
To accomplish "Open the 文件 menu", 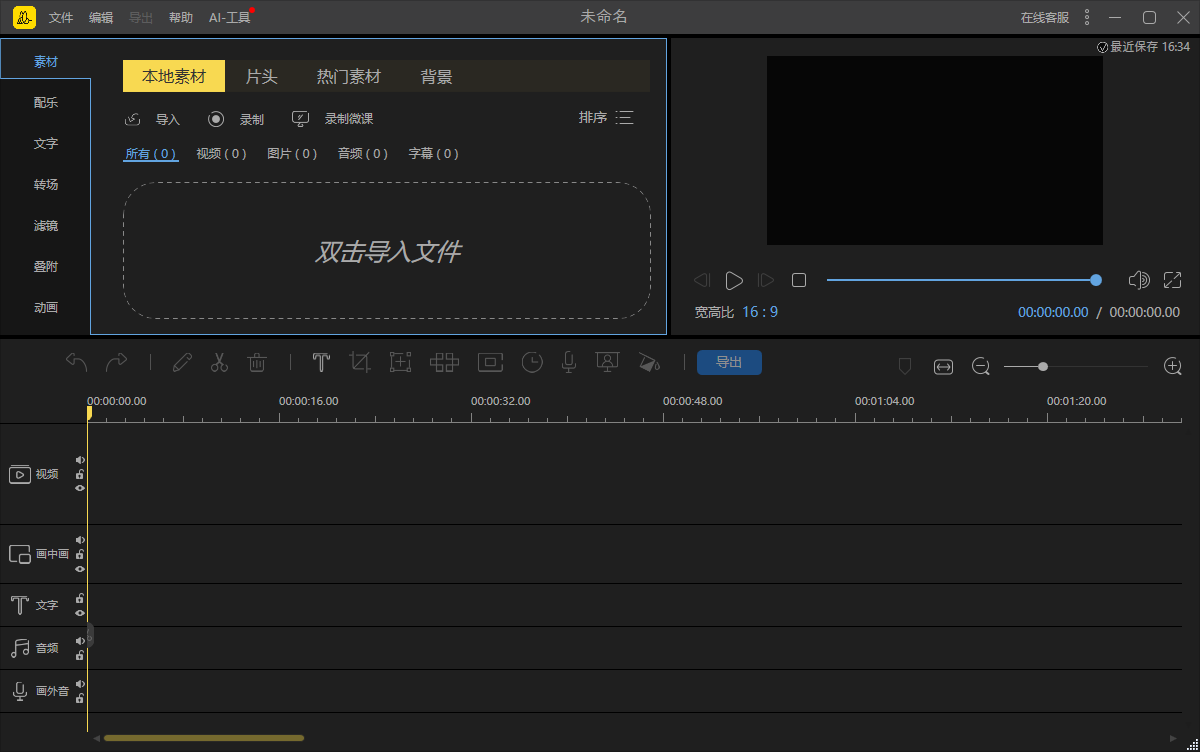I will point(61,17).
